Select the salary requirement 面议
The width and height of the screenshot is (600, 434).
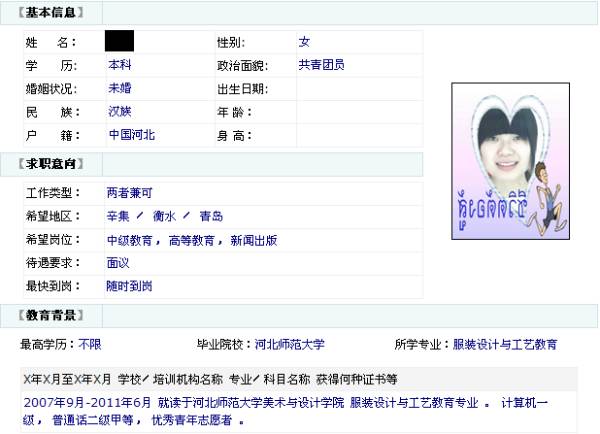click(118, 263)
